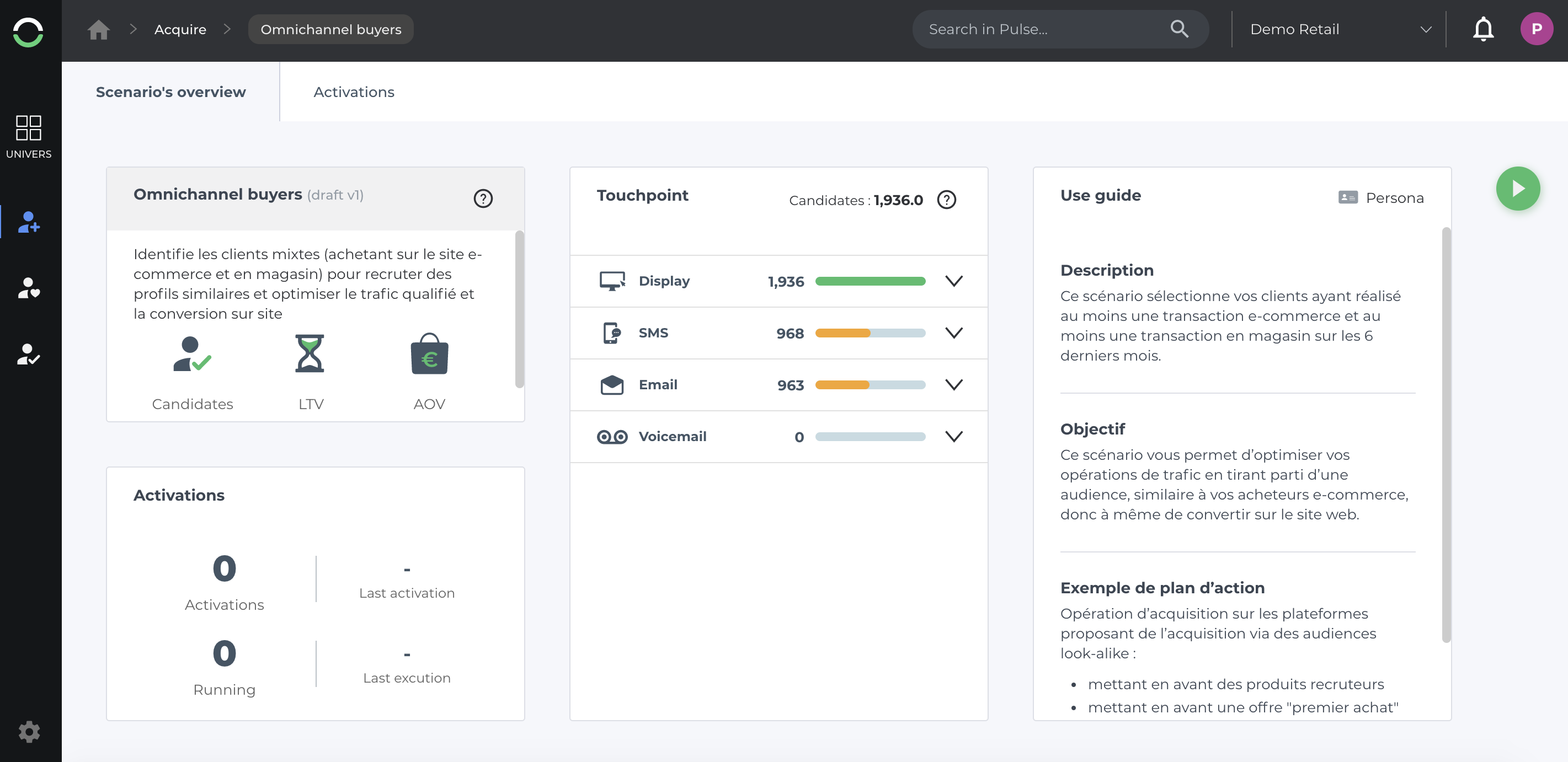Click the Candidates label under icon
Screen dimensions: 1568x762
[x=193, y=404]
